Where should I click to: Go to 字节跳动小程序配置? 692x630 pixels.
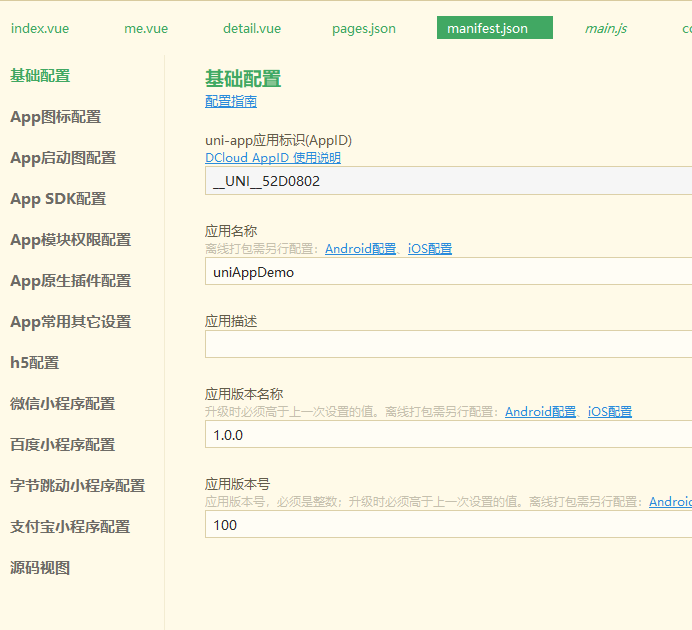click(78, 486)
